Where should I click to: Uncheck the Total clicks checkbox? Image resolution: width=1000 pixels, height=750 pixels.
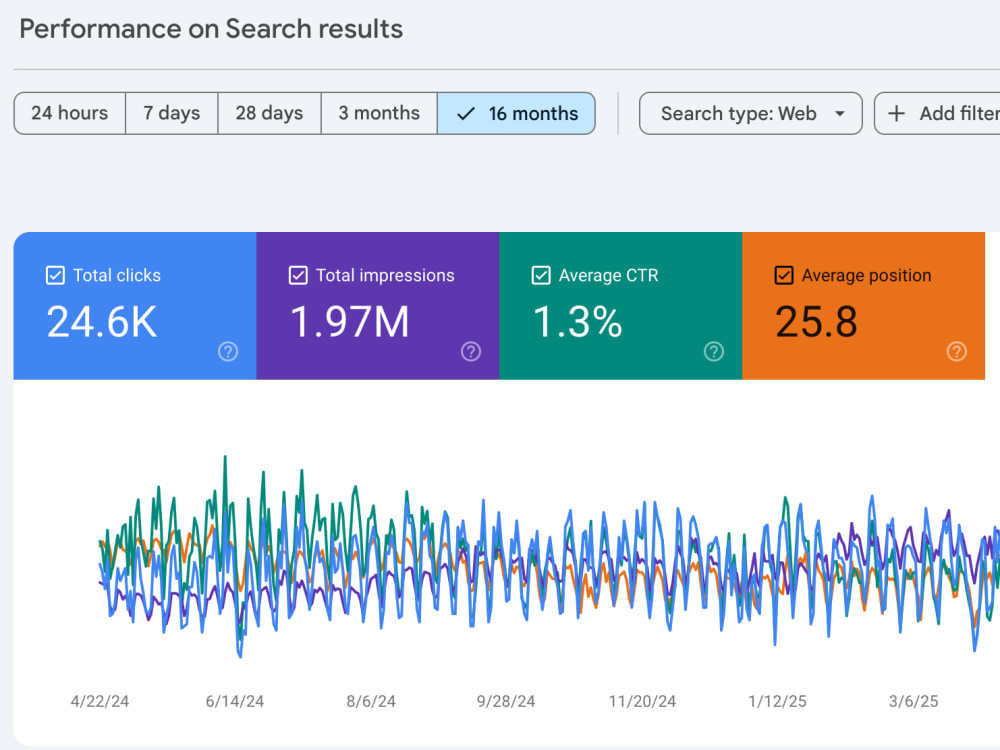tap(55, 276)
